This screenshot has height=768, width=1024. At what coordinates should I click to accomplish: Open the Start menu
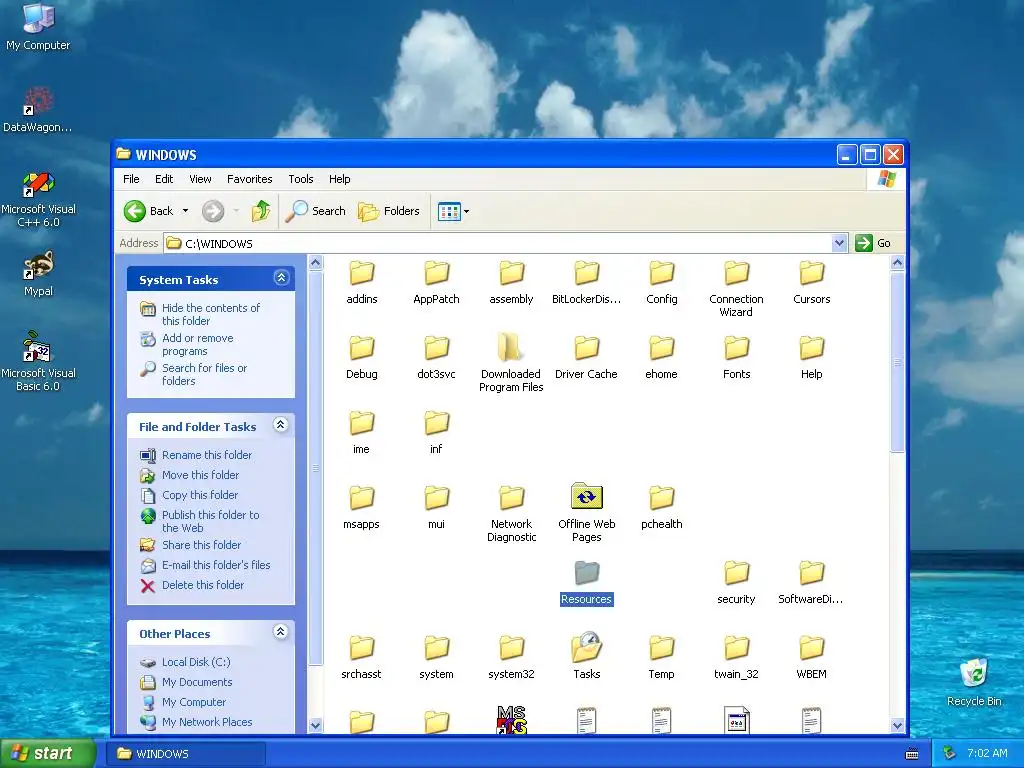pos(48,753)
